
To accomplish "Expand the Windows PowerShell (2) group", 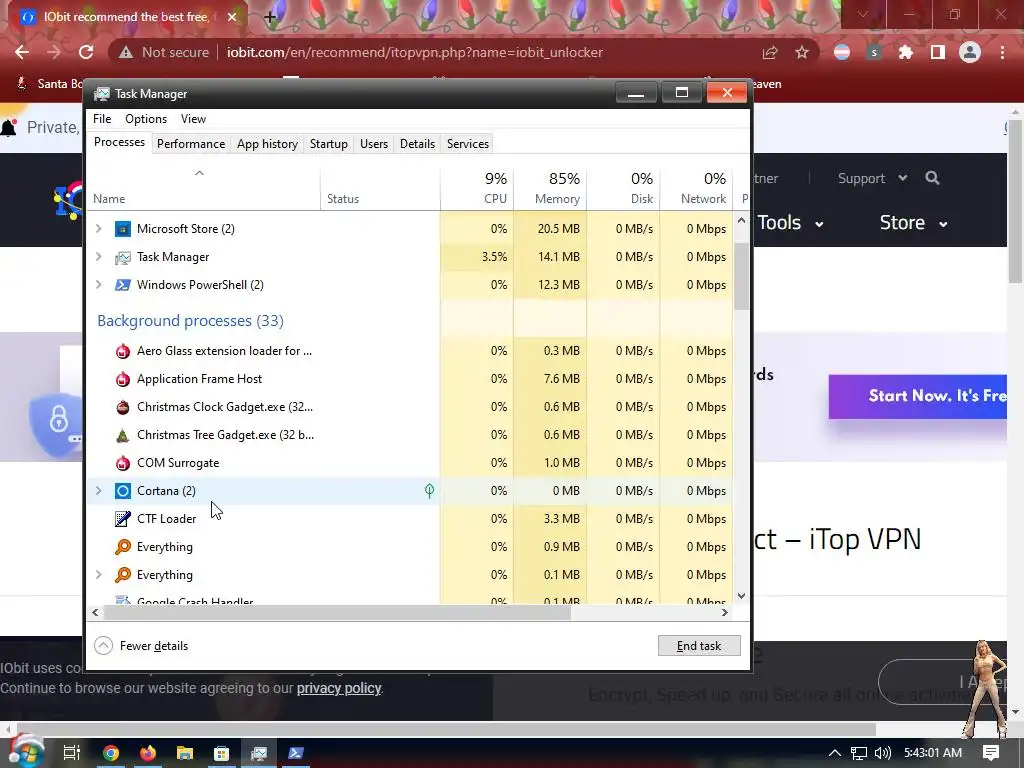I will tap(99, 285).
